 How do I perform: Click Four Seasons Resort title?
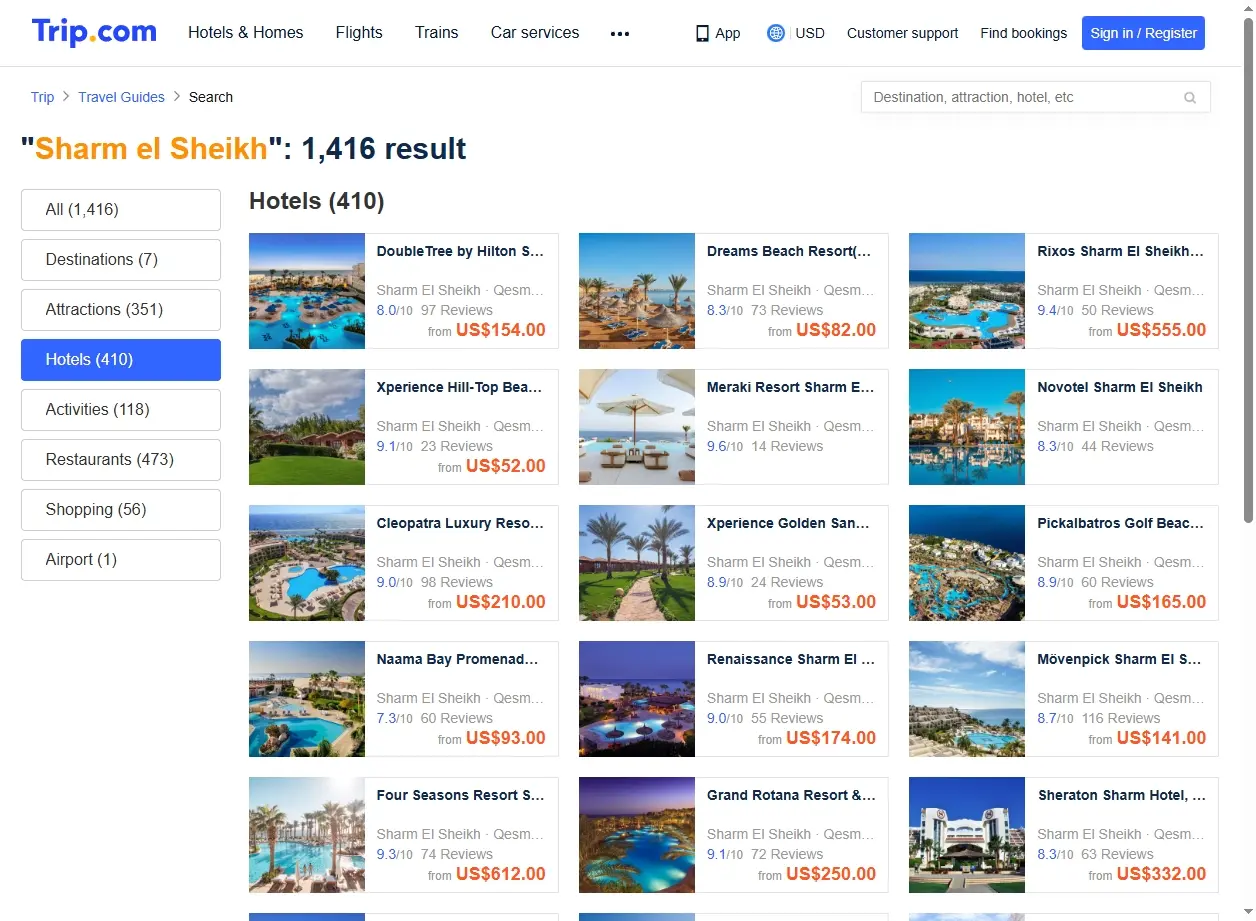460,795
